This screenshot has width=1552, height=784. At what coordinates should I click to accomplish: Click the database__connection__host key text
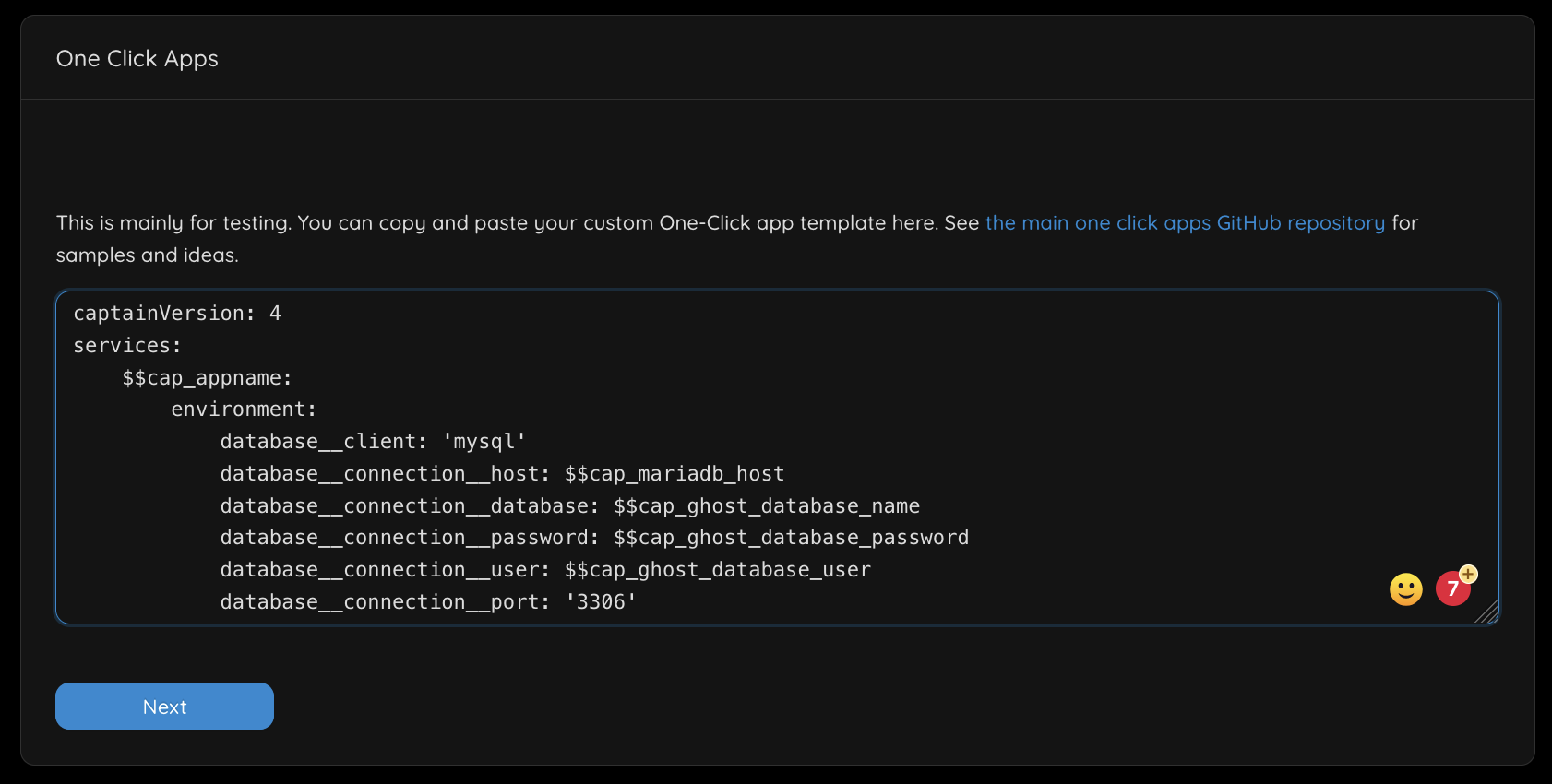(x=380, y=474)
